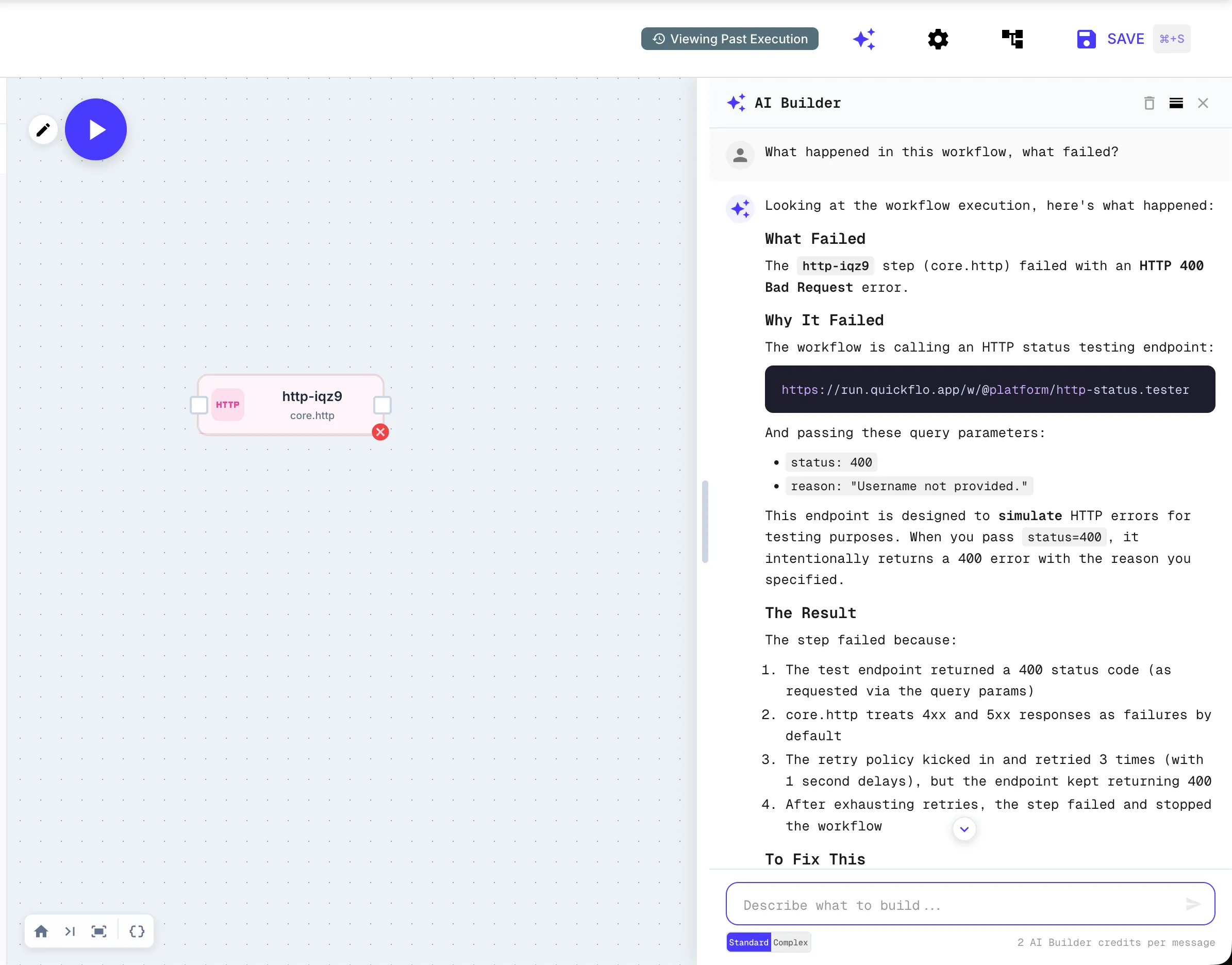The width and height of the screenshot is (1232, 965).
Task: Click the HTTP icon in the node
Action: (x=228, y=405)
